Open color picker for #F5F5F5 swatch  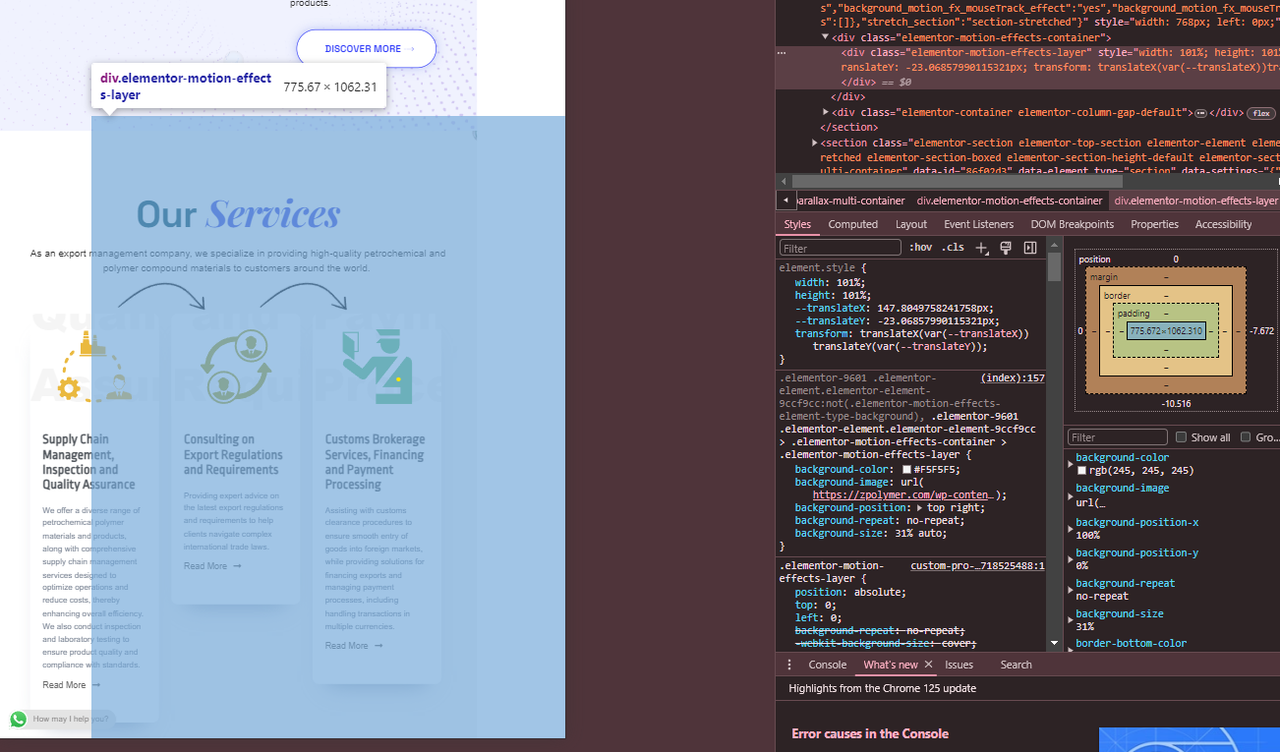click(907, 470)
